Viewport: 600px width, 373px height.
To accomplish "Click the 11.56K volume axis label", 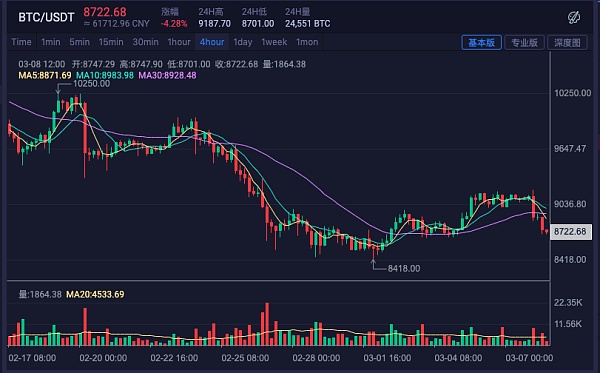I will point(568,324).
